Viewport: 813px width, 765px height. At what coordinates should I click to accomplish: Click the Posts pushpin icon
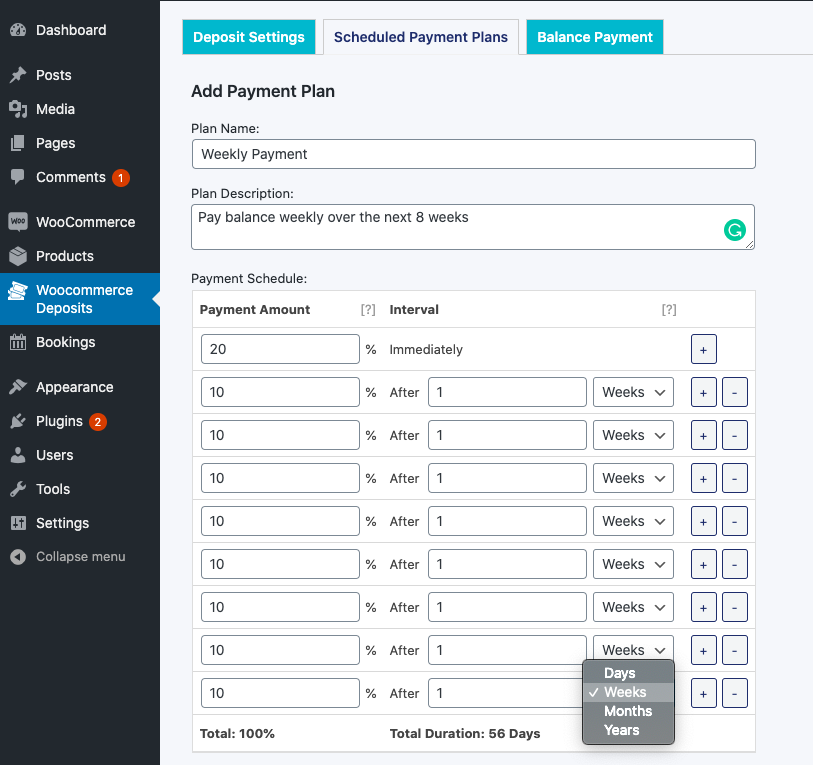point(18,75)
